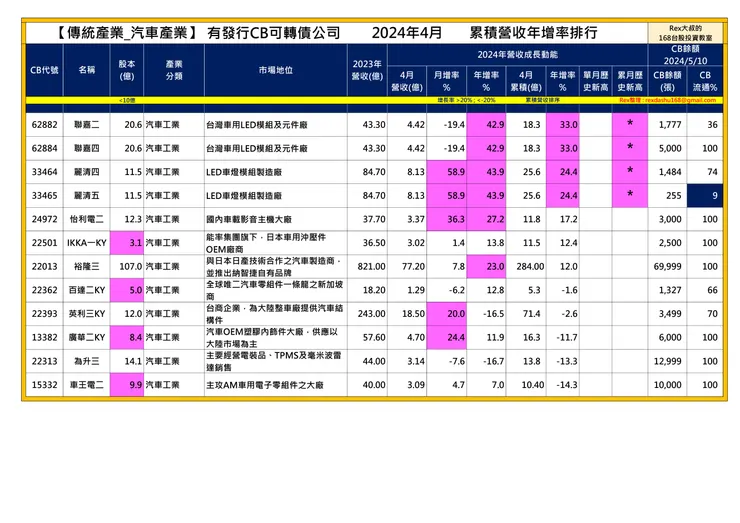The height and width of the screenshot is (523, 740).
Task: Select the name cell 麗清五
Action: coord(86,195)
